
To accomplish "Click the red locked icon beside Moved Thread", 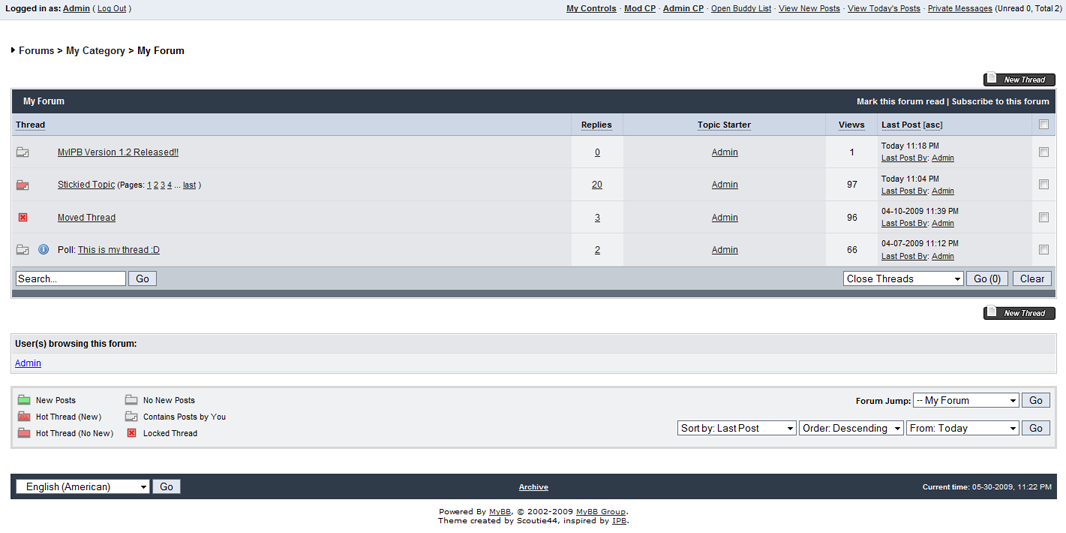I will (x=22, y=218).
